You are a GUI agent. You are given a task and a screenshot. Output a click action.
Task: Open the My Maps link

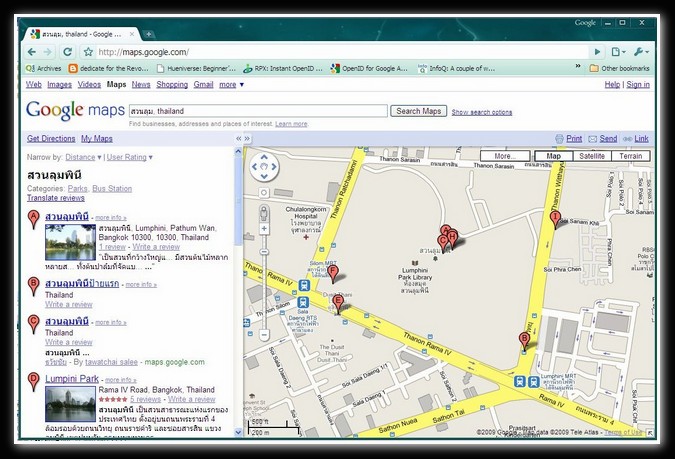point(97,139)
